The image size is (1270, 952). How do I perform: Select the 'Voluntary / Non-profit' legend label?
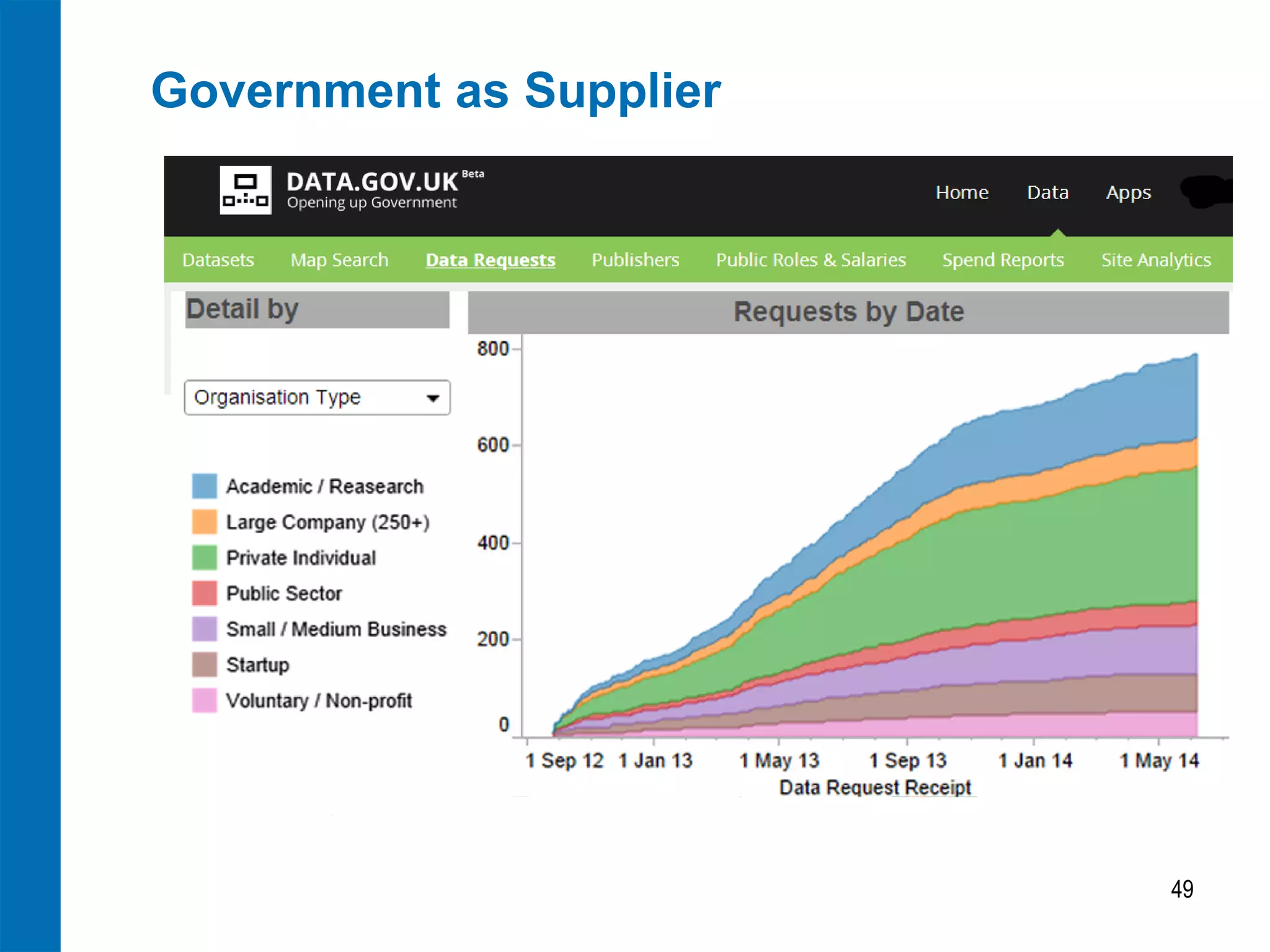tap(319, 701)
